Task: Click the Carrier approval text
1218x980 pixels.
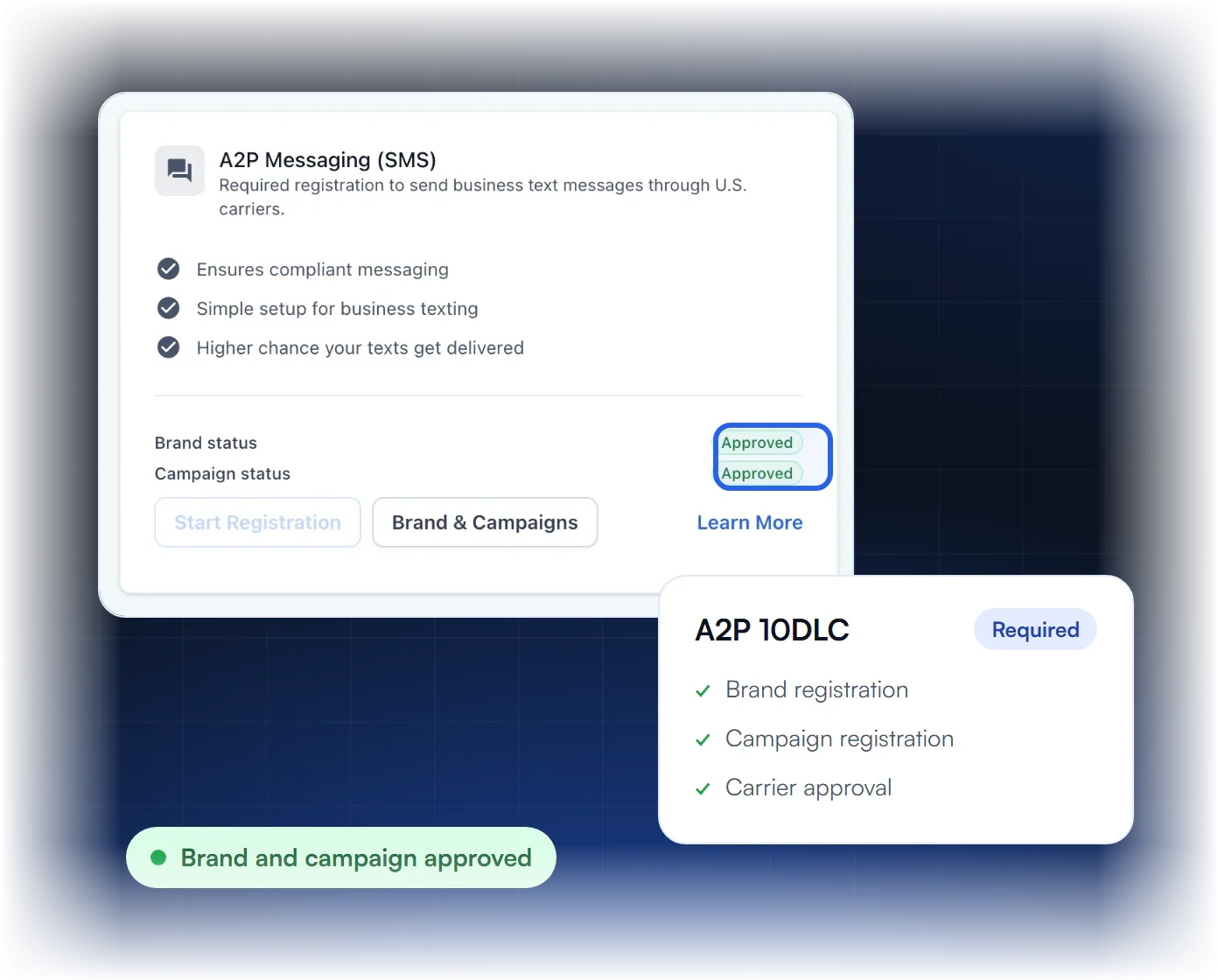Action: pos(808,788)
